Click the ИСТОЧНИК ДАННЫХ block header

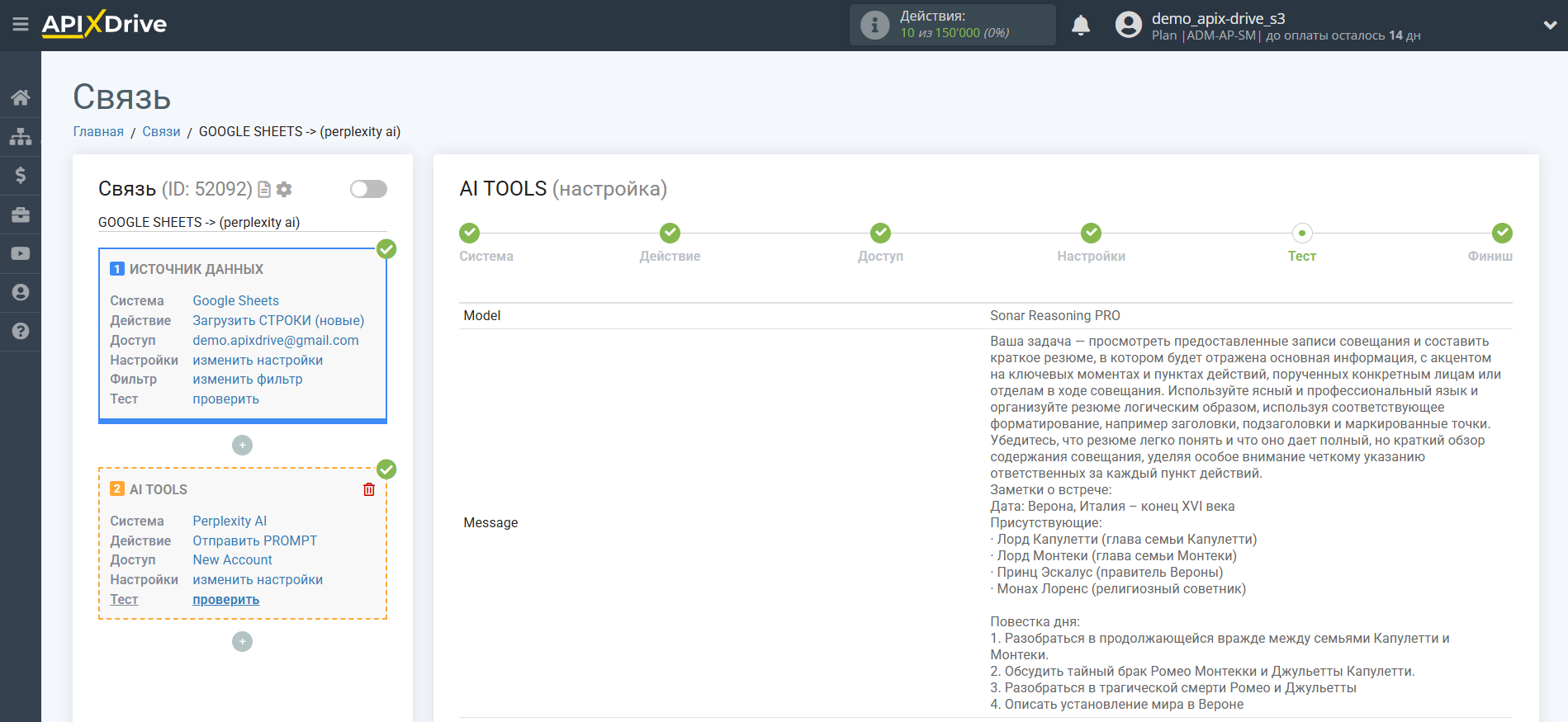196,269
